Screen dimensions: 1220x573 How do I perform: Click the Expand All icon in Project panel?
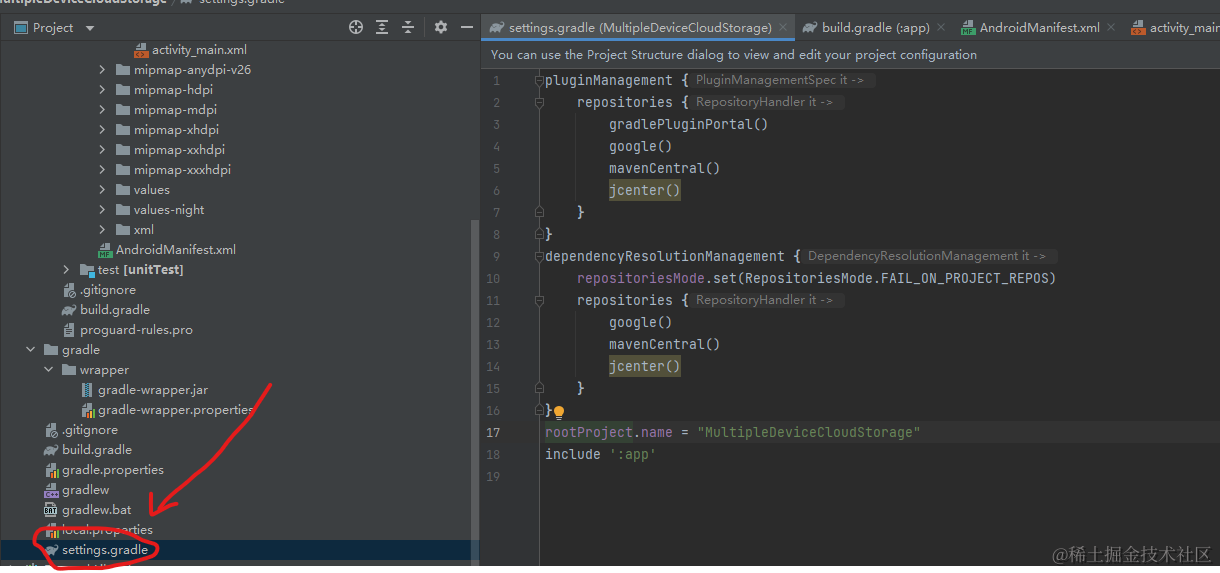383,28
